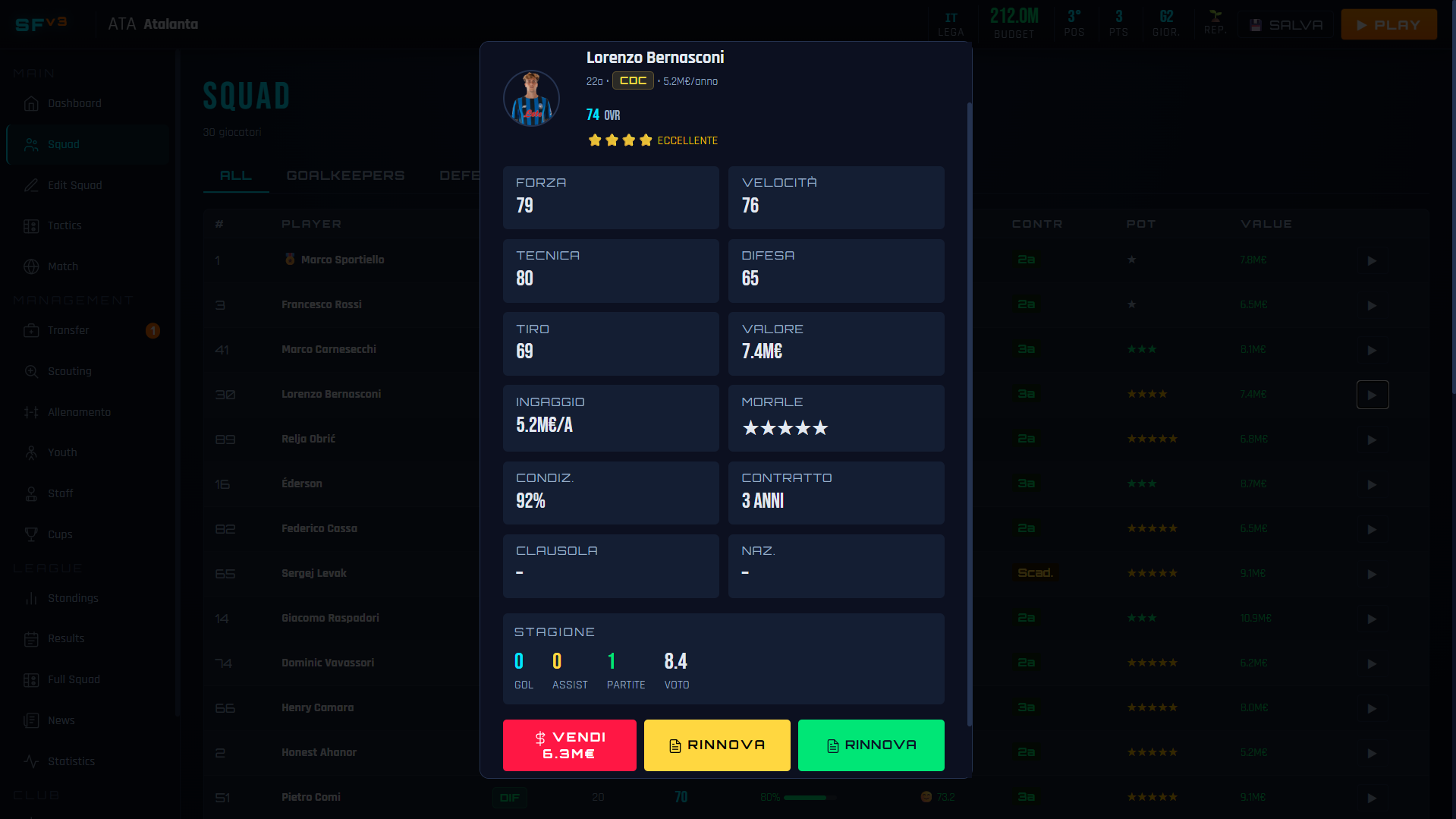
Task: Expand Lorenzo Bernasconi row arrow
Action: point(1373,395)
